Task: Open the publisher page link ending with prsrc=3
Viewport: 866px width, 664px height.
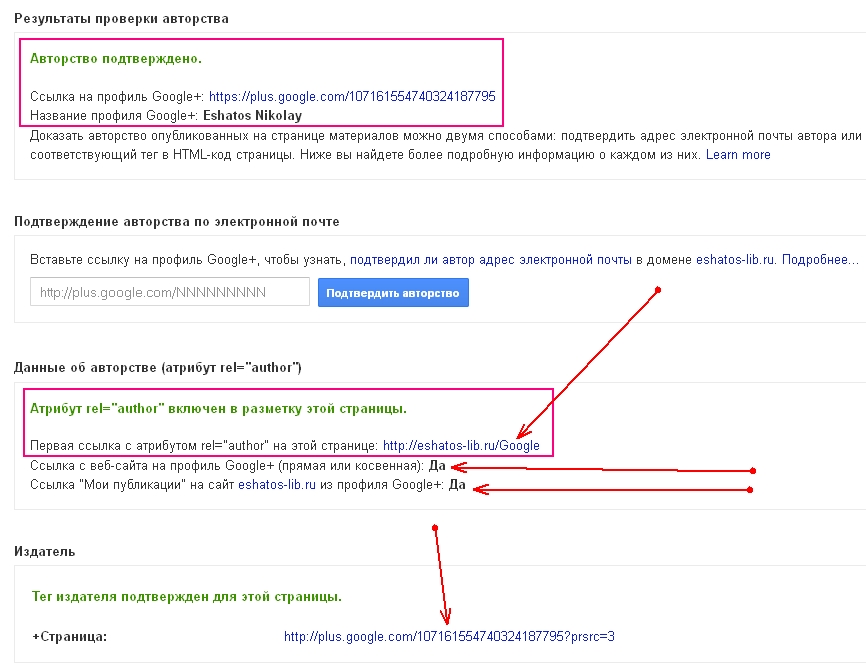Action: (x=449, y=637)
